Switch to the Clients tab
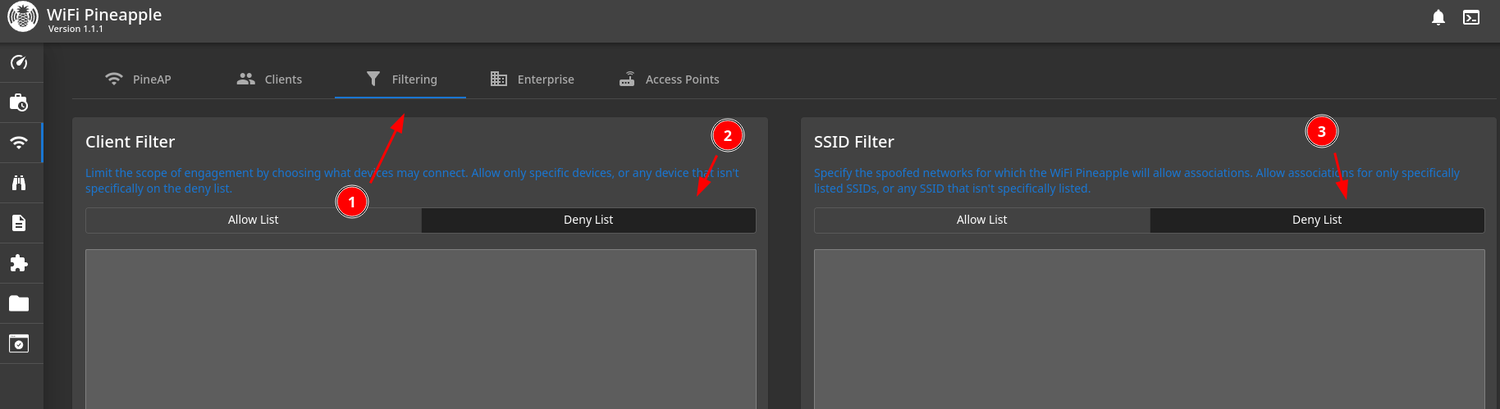 click(x=269, y=79)
